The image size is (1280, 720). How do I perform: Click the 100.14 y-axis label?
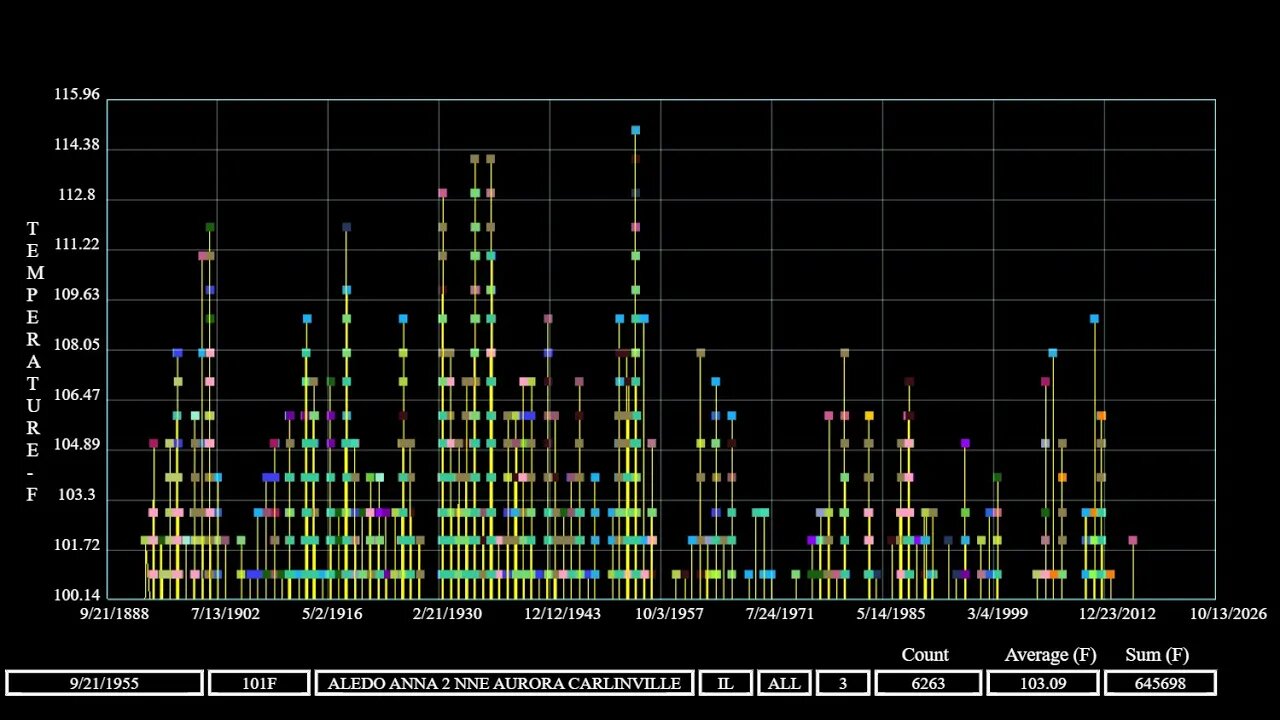77,595
